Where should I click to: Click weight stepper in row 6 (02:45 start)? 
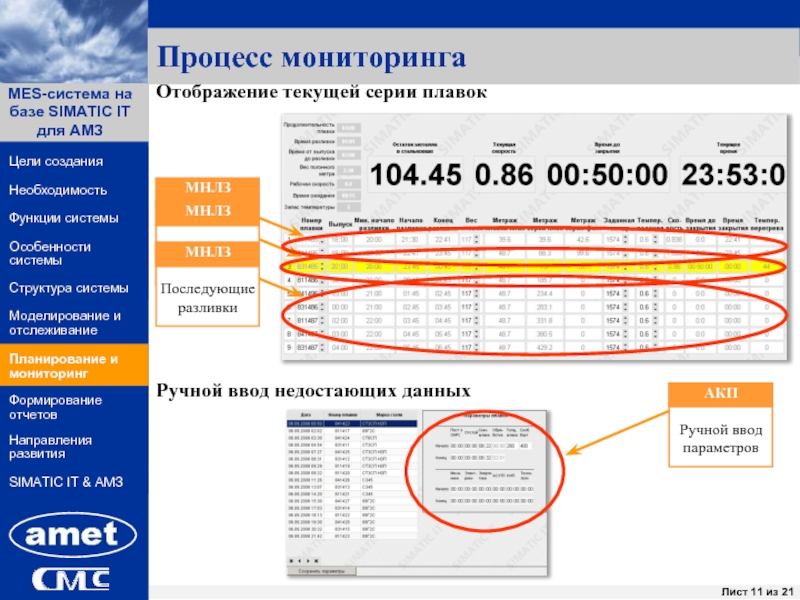[x=477, y=307]
